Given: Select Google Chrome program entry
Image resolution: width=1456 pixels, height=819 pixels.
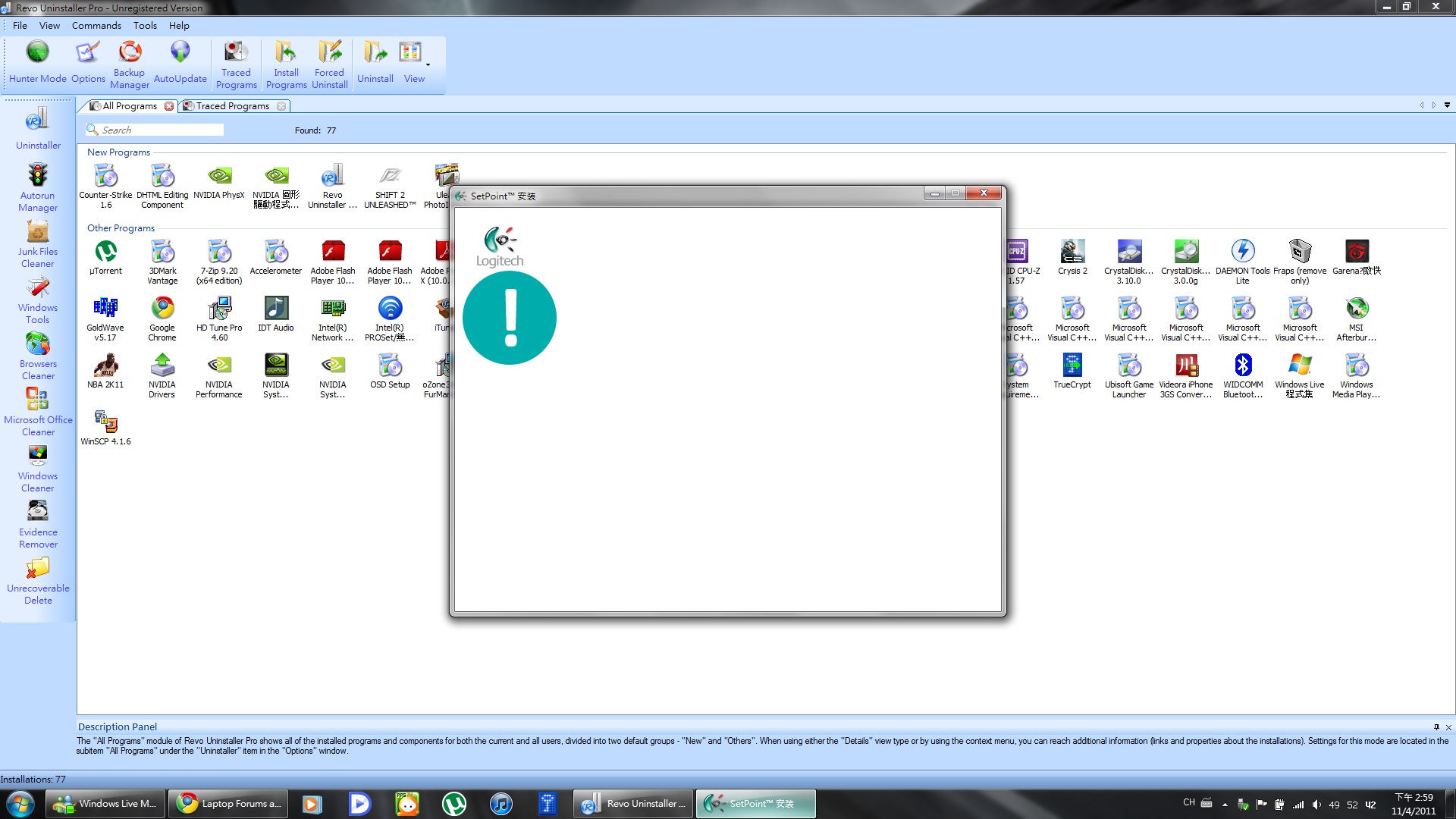Looking at the screenshot, I should coord(162,319).
